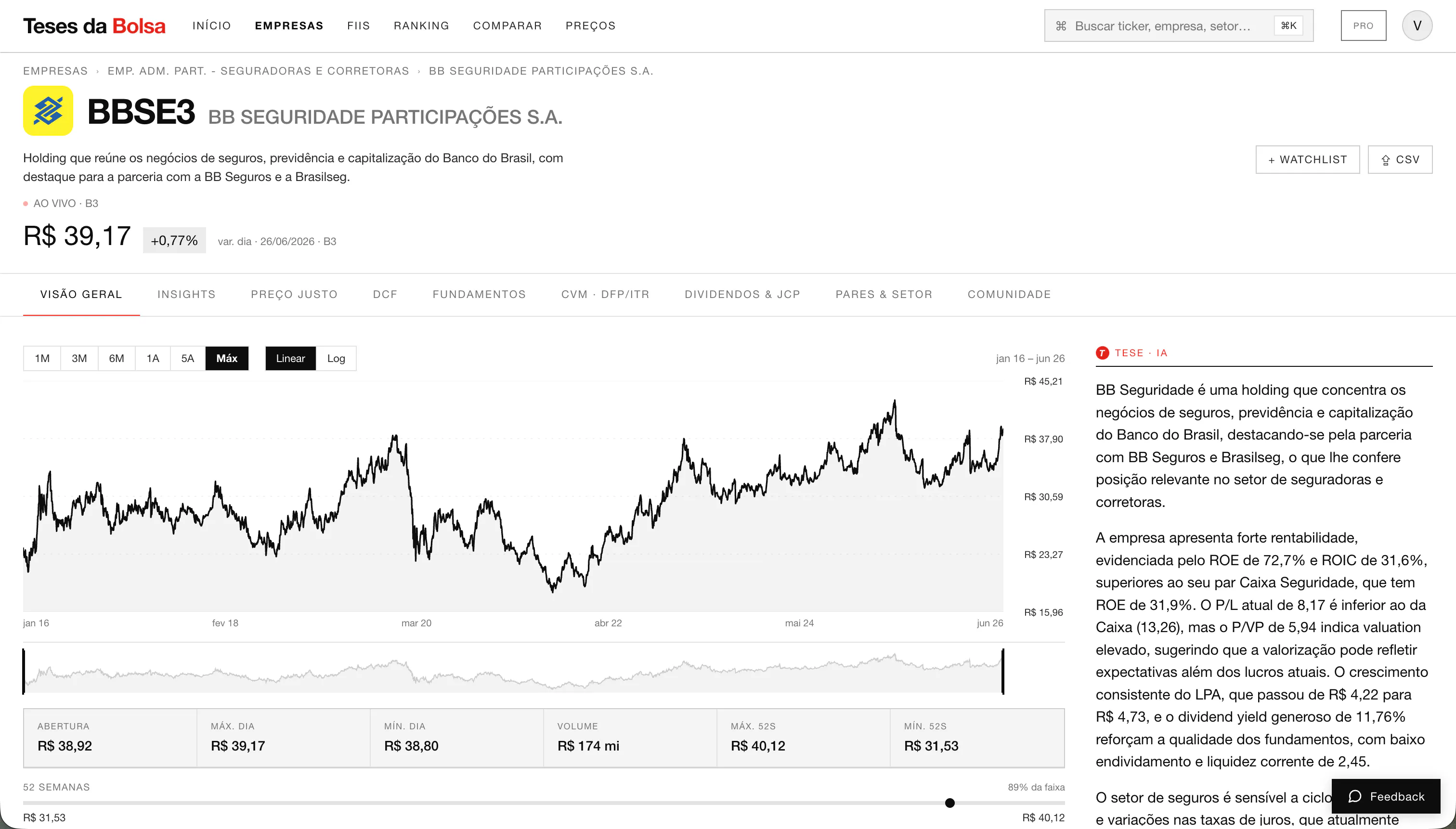Select the Máx chart range
Screen dimensions: 1456x829
coord(227,358)
